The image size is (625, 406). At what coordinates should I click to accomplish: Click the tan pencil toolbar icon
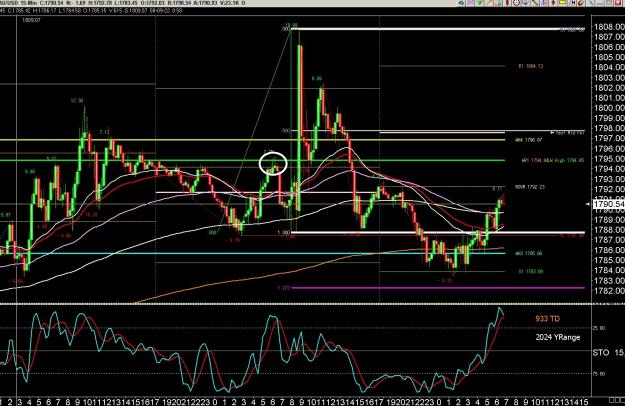[x=489, y=2]
